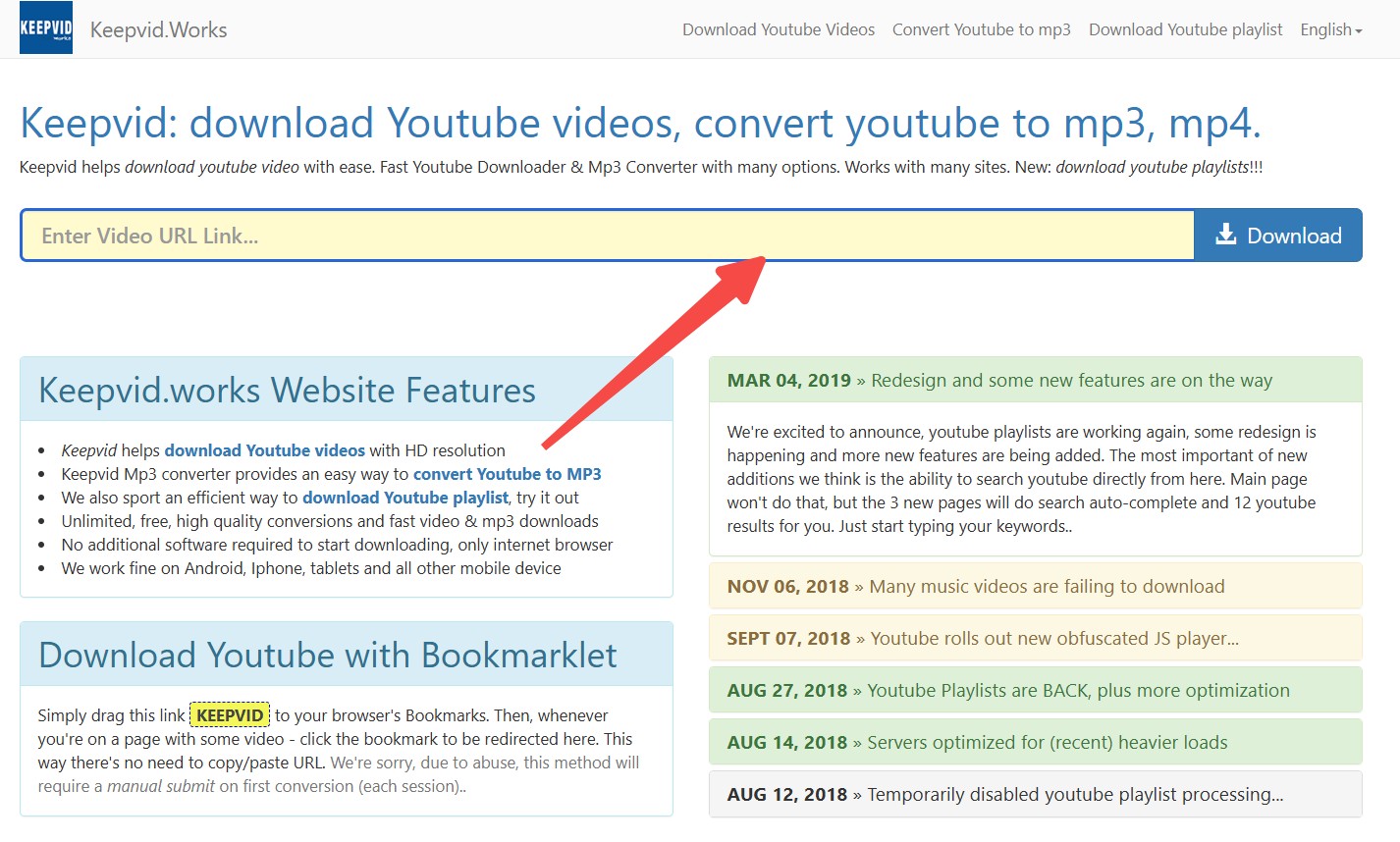
Task: Open the Keepvid.Works brand link
Action: coord(158,29)
